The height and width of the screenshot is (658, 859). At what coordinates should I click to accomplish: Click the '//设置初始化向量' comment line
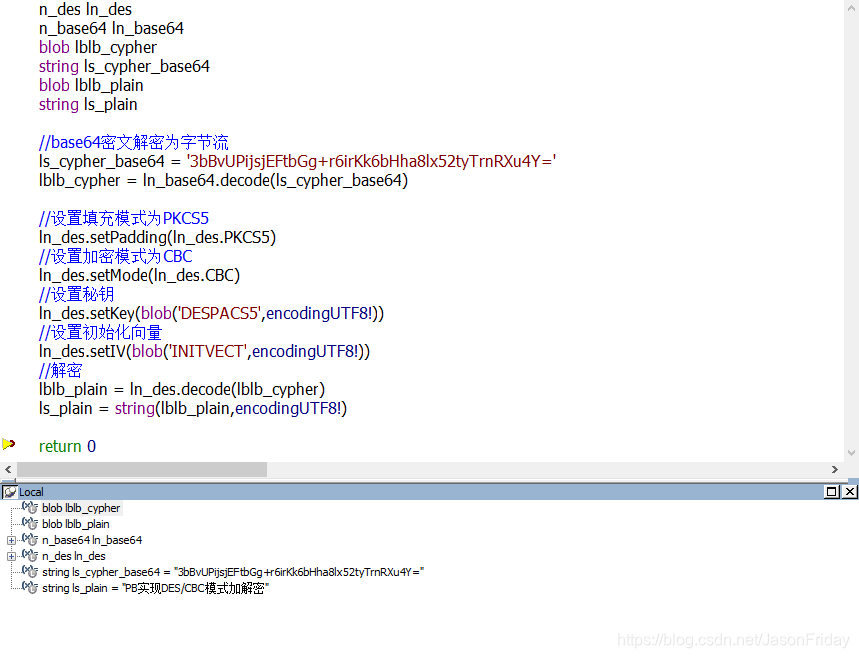pos(101,333)
